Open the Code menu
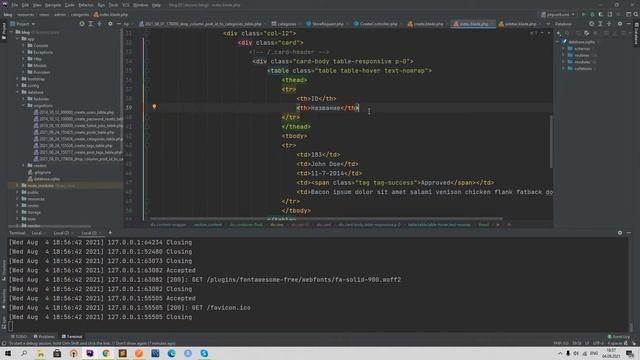The width and height of the screenshot is (640, 360). 70,5
